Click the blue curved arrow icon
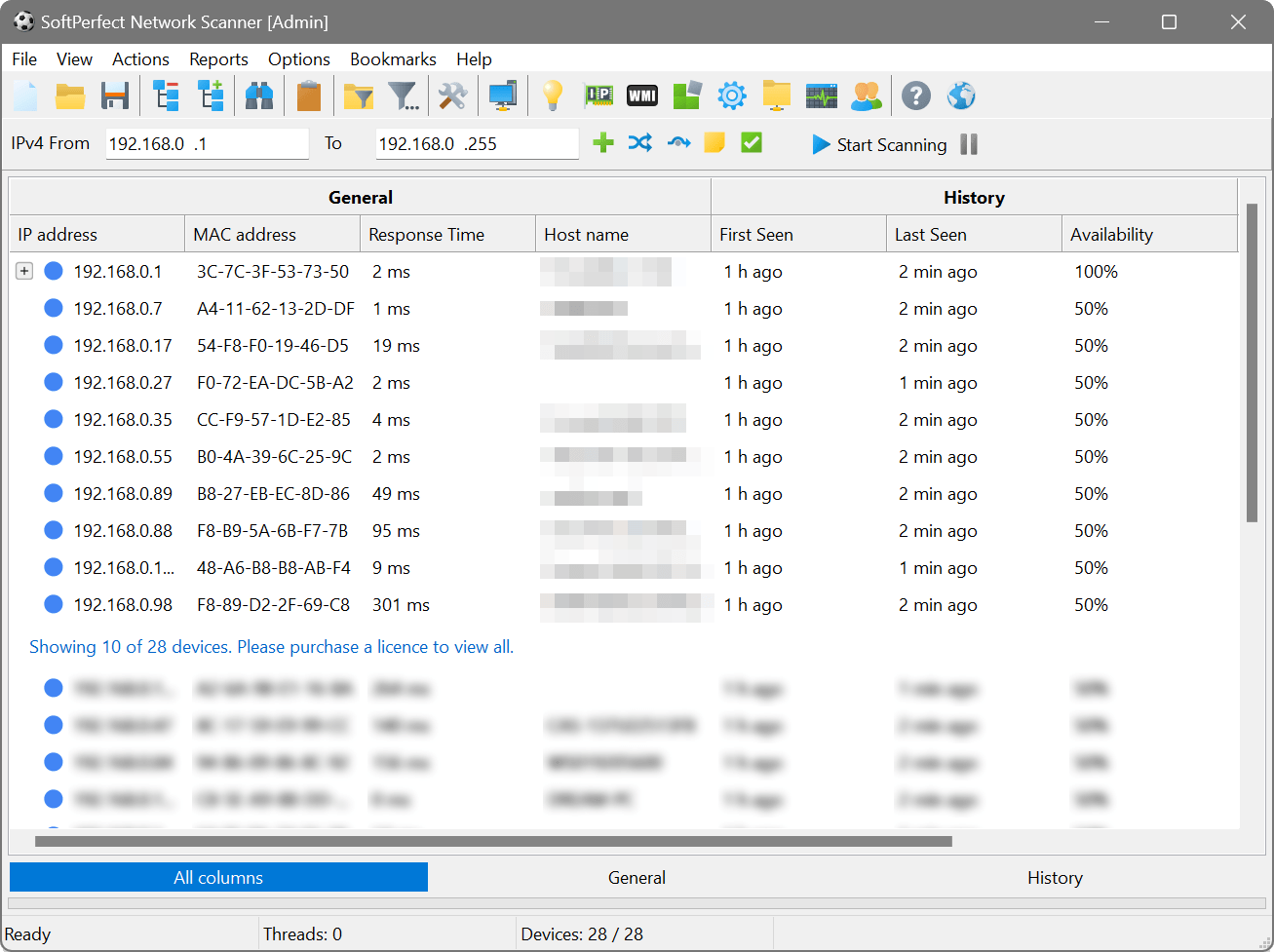 pyautogui.click(x=678, y=143)
